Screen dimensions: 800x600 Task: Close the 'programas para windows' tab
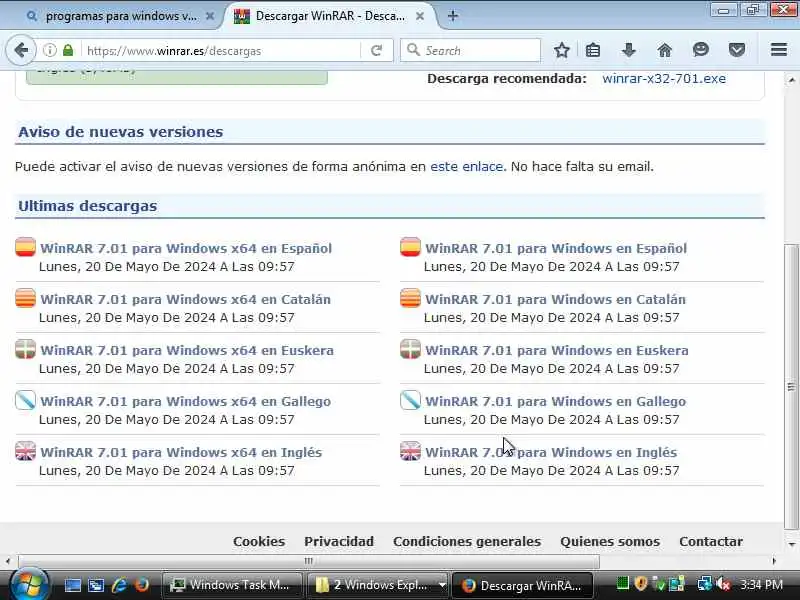tap(210, 16)
